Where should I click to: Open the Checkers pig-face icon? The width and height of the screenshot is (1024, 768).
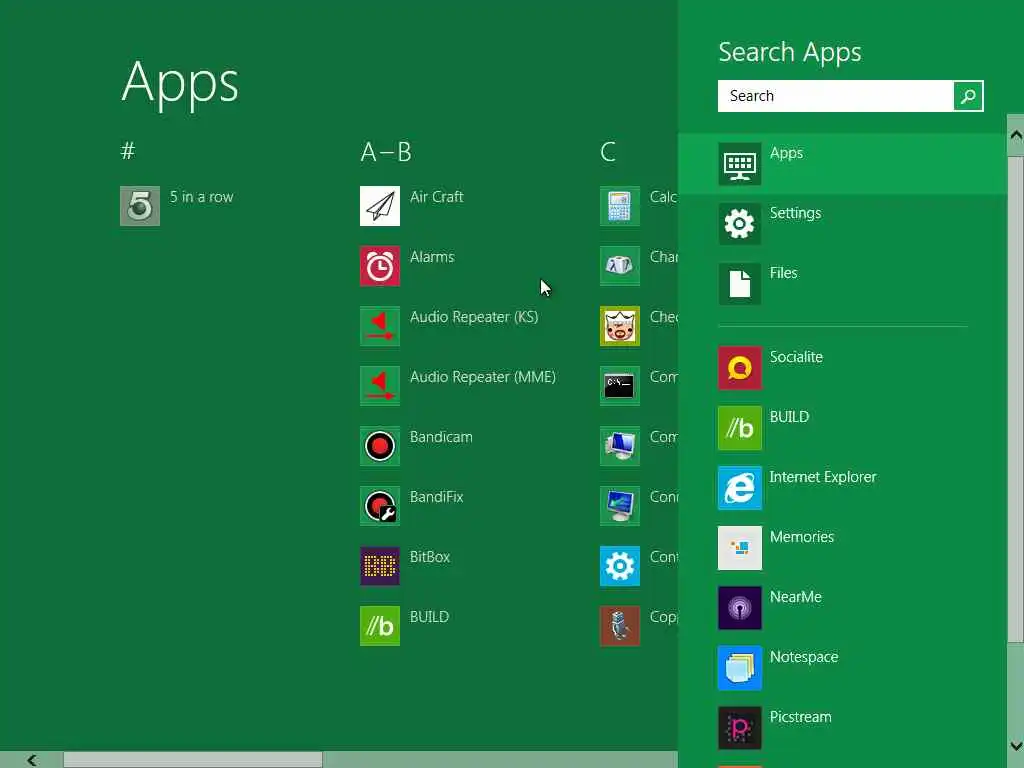(x=620, y=326)
